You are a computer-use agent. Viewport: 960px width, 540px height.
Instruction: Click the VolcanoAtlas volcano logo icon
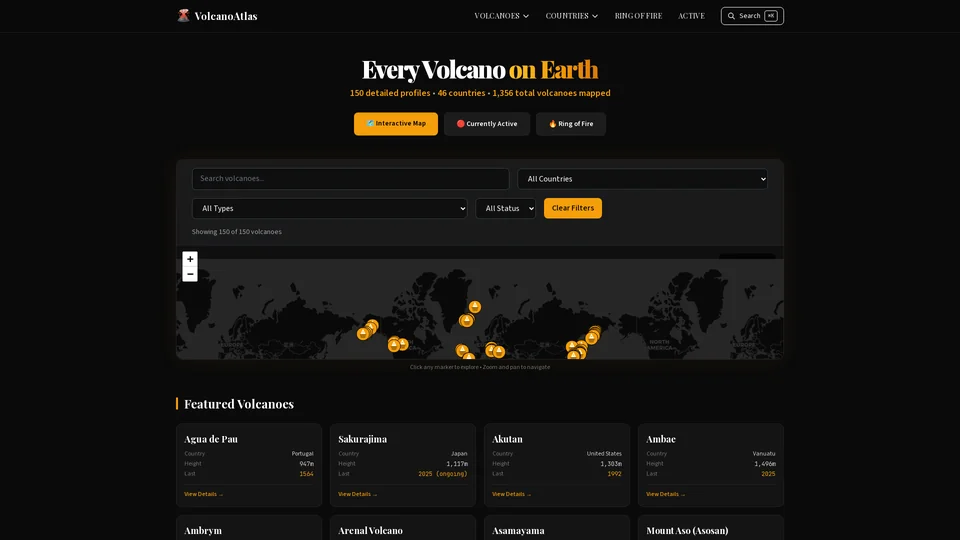183,16
